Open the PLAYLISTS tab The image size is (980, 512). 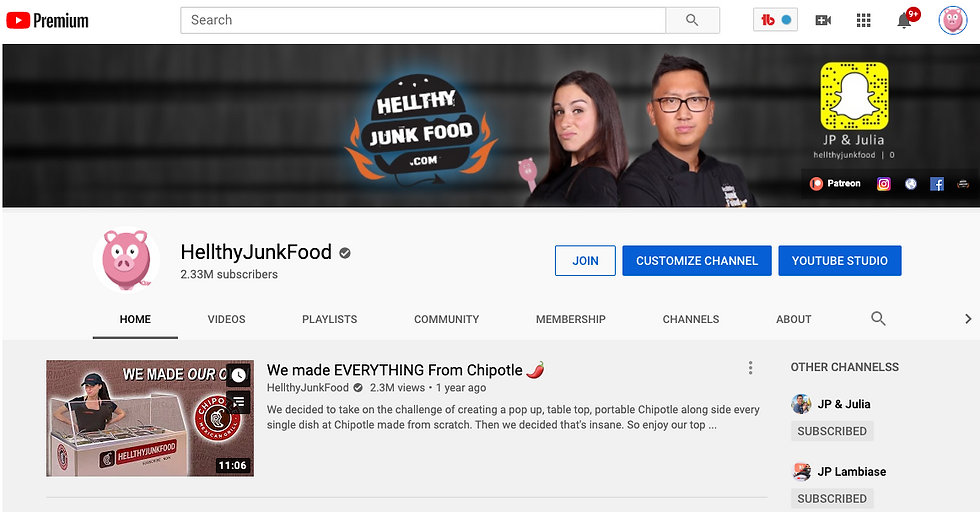click(x=329, y=319)
